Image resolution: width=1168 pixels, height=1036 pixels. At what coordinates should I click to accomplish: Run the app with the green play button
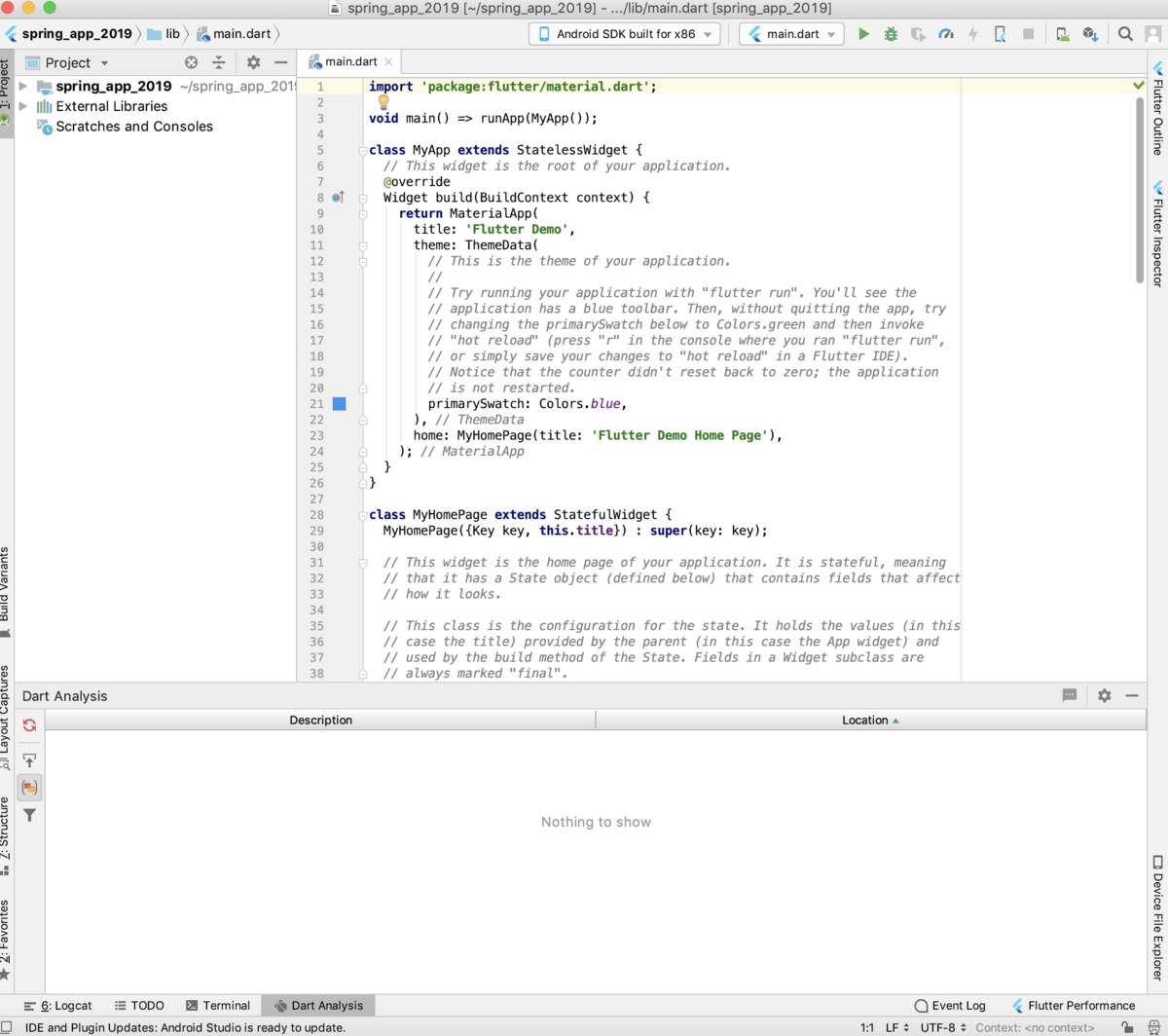point(863,34)
